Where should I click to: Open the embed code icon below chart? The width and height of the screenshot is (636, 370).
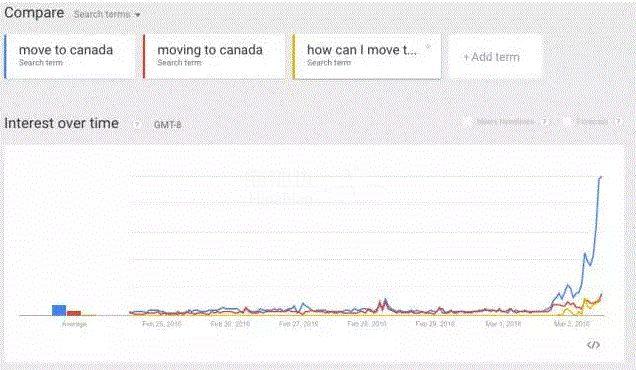[593, 345]
